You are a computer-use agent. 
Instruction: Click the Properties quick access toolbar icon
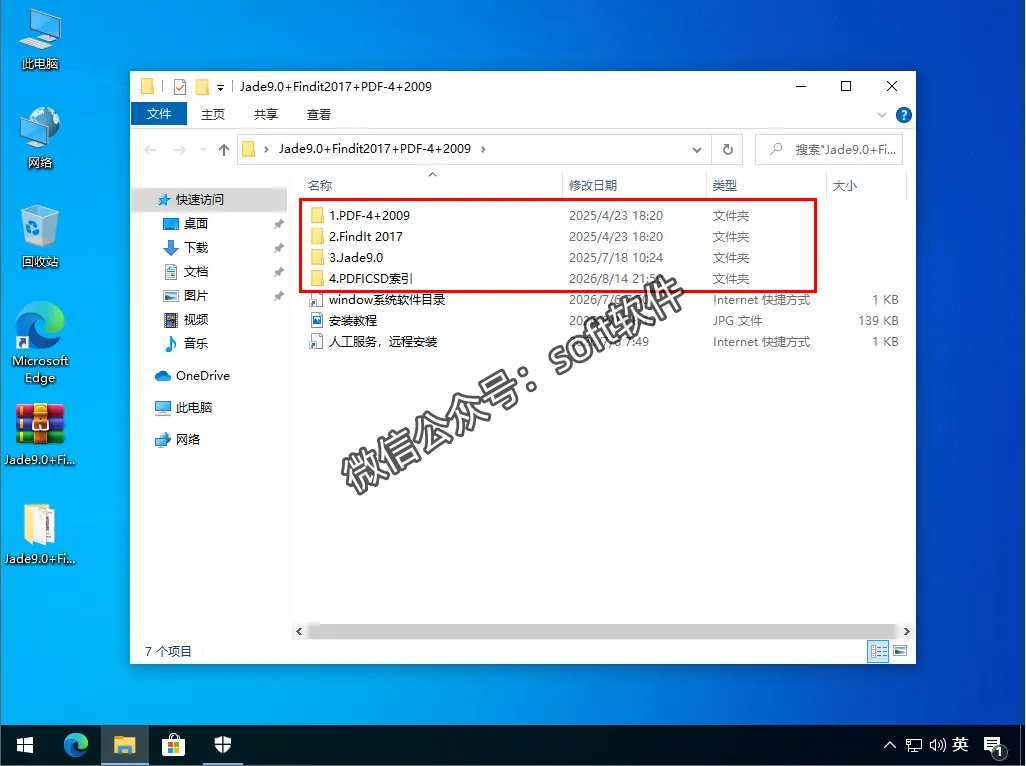point(179,86)
